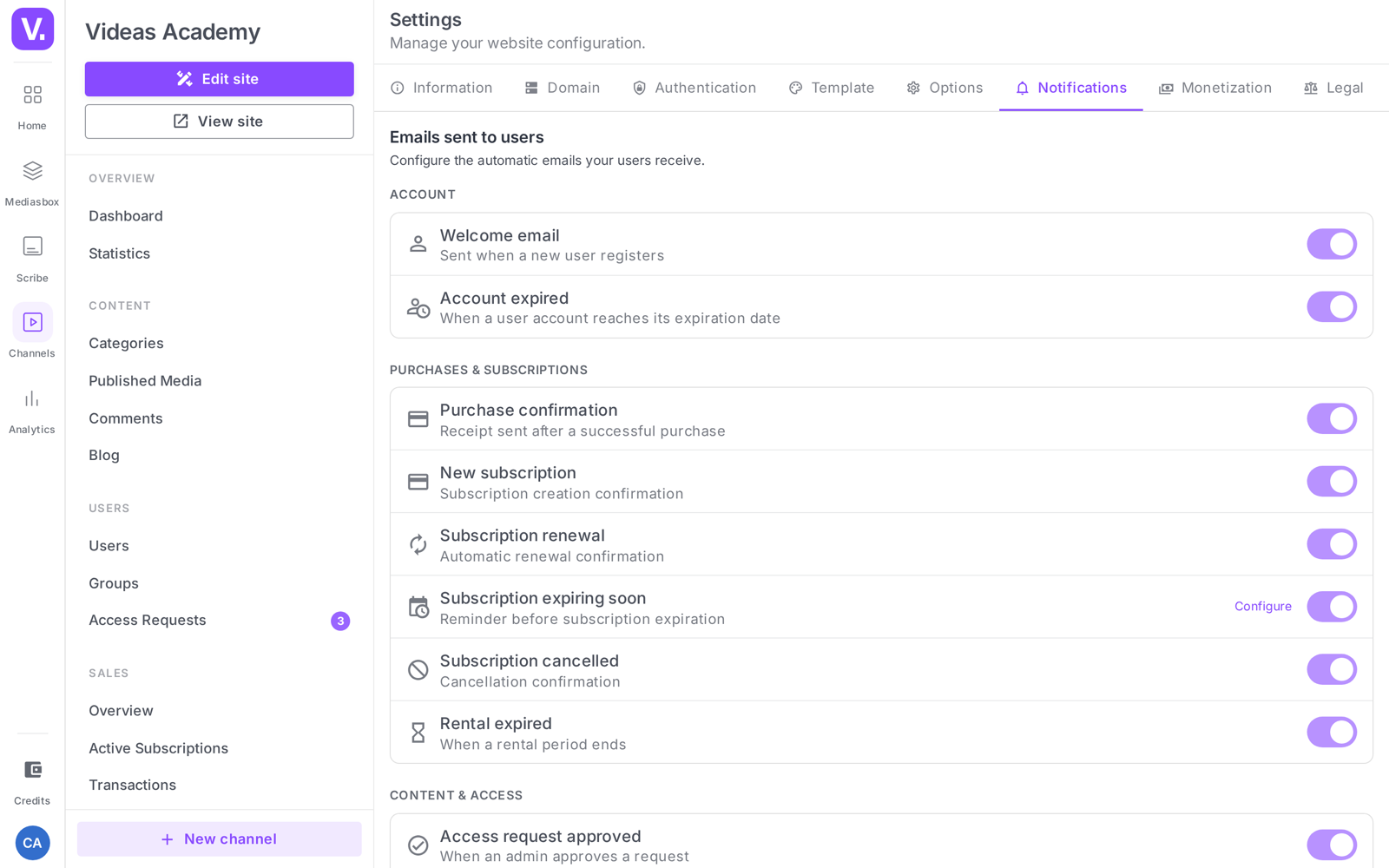The width and height of the screenshot is (1389, 868).
Task: Open the Template tab
Action: click(831, 88)
